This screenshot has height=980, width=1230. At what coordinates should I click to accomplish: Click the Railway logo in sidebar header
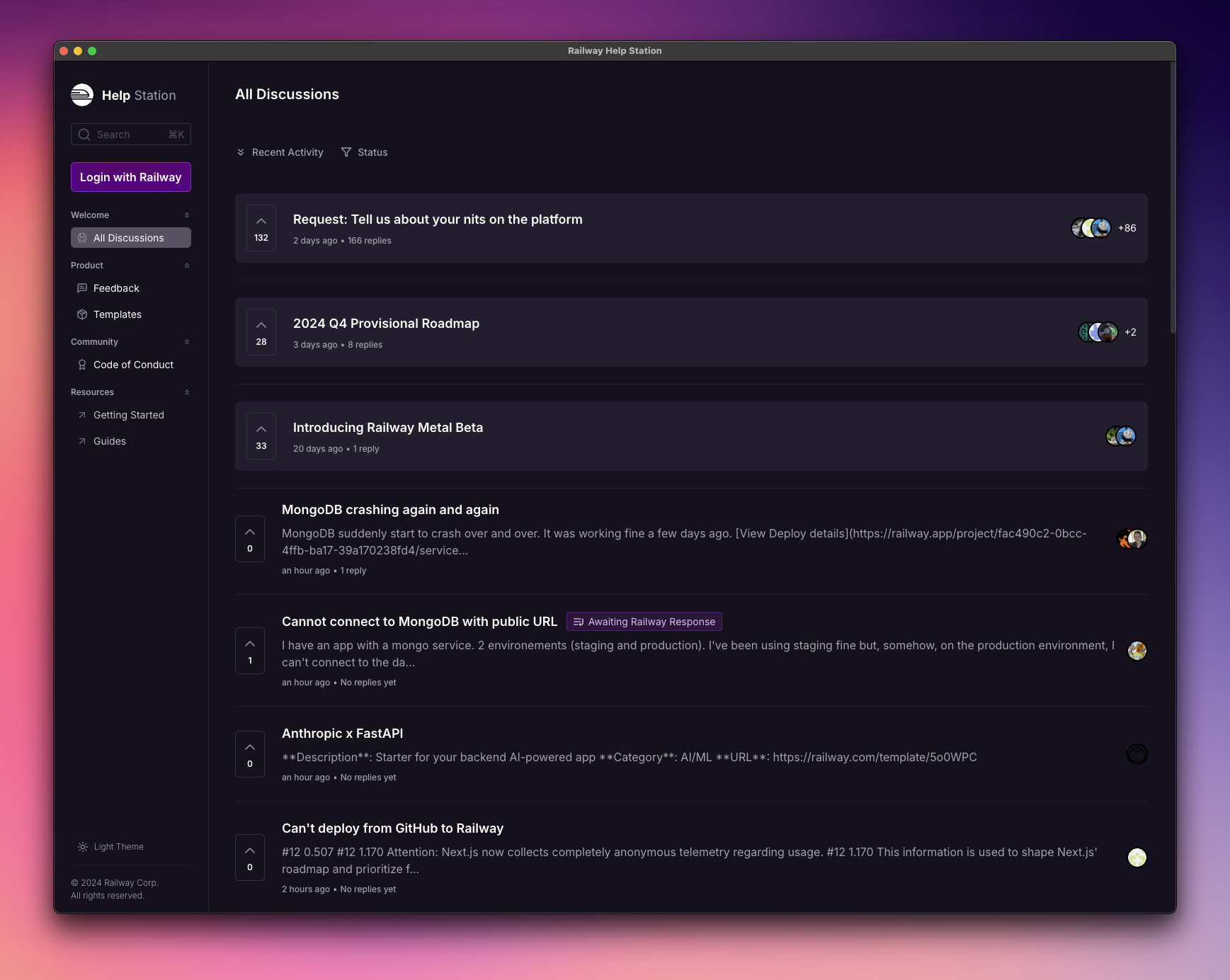tap(82, 95)
